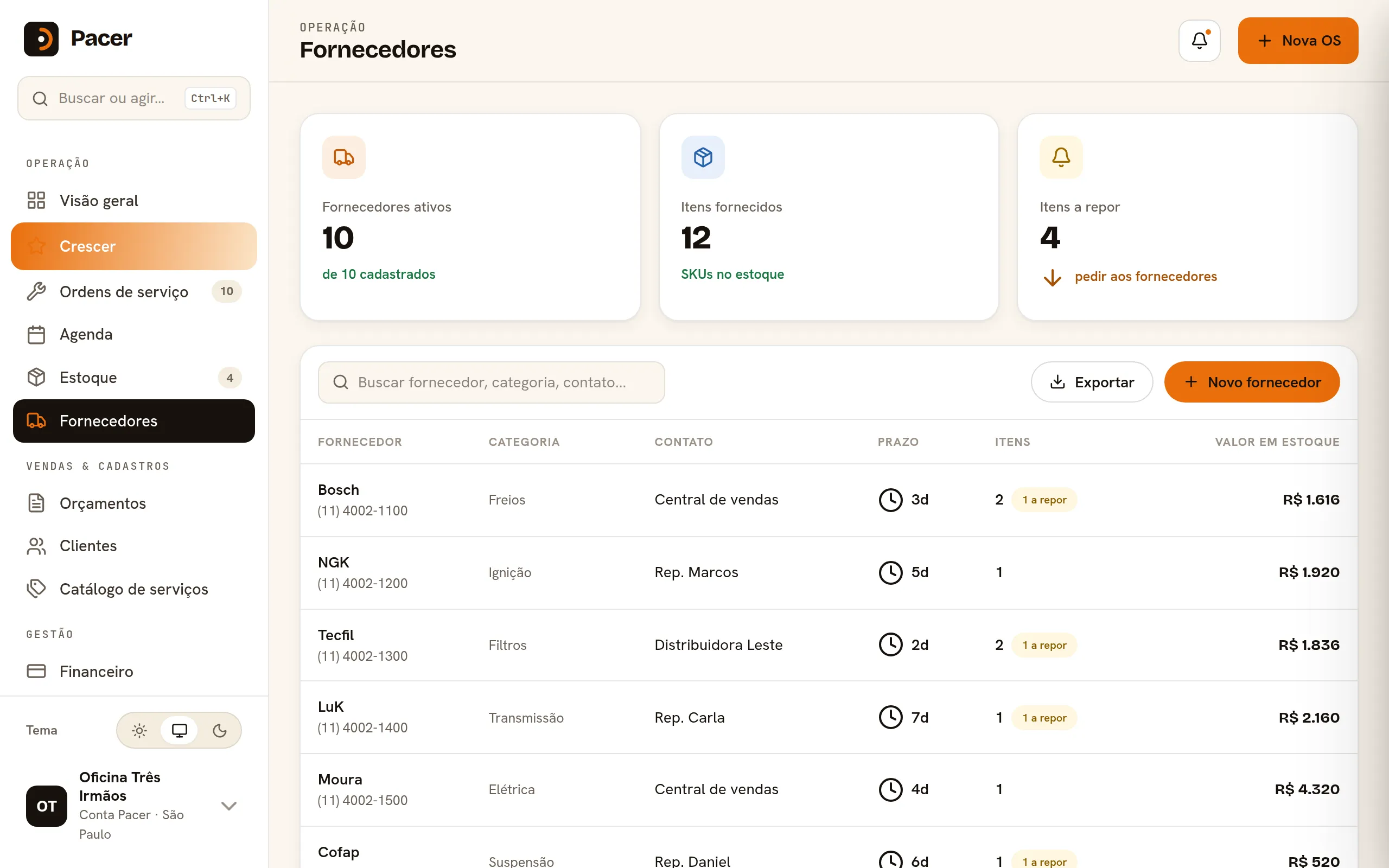
Task: Expand the Oficina Três Irmãos account chevron
Action: click(x=228, y=806)
